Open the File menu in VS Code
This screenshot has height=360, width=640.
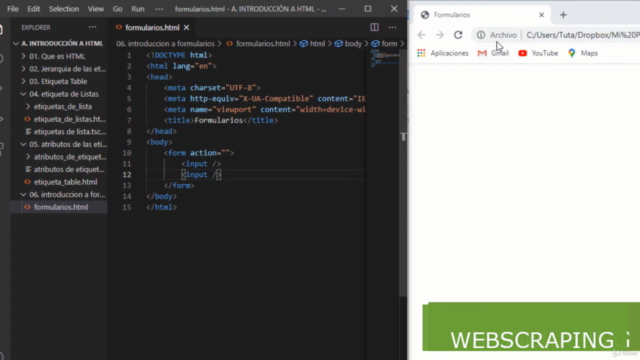13,9
